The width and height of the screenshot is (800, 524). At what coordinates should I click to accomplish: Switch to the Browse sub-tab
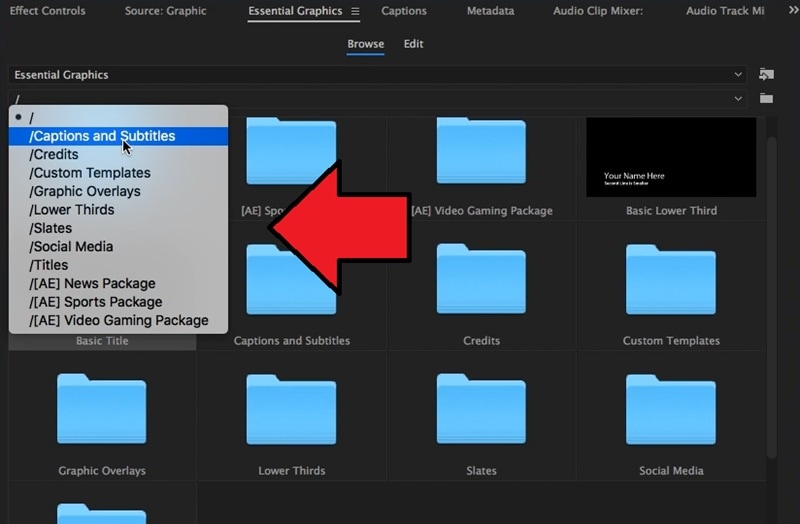click(x=365, y=44)
